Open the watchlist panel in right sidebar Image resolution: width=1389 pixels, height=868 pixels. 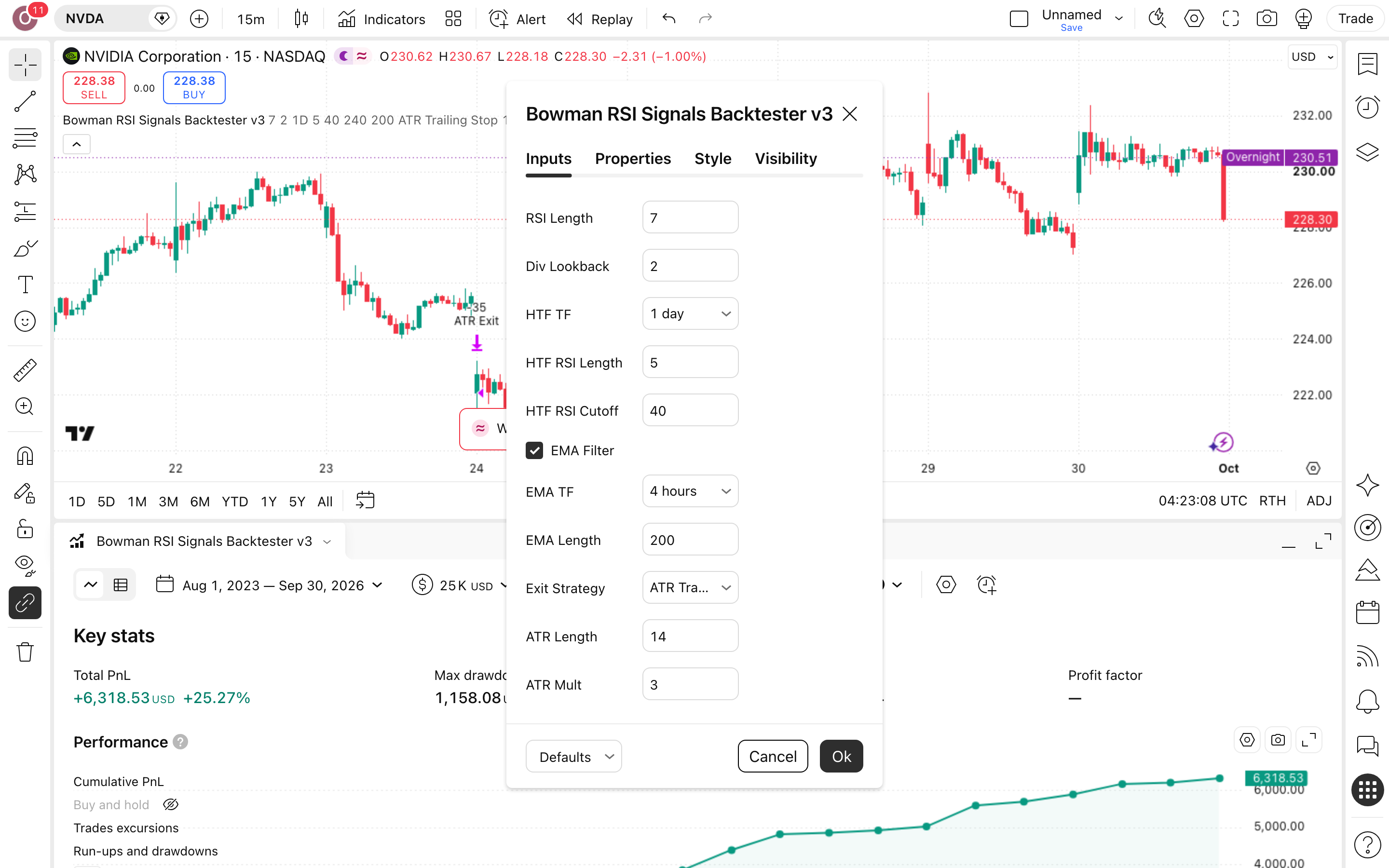click(x=1367, y=64)
